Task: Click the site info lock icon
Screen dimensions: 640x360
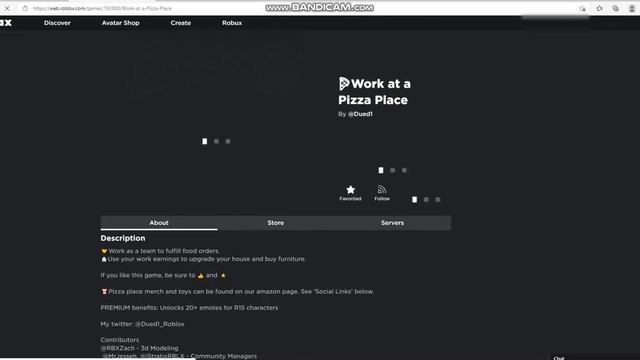Action: 25,8
